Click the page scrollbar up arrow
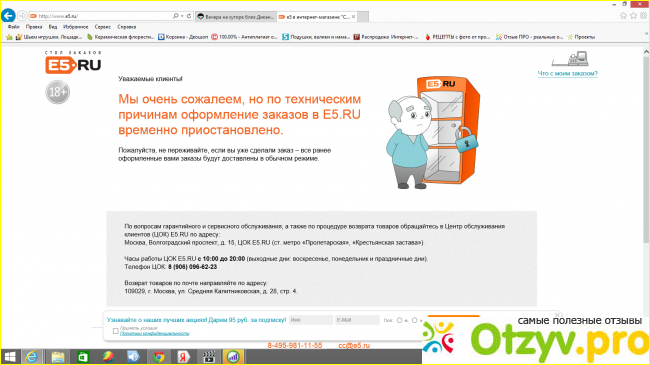 (646, 52)
